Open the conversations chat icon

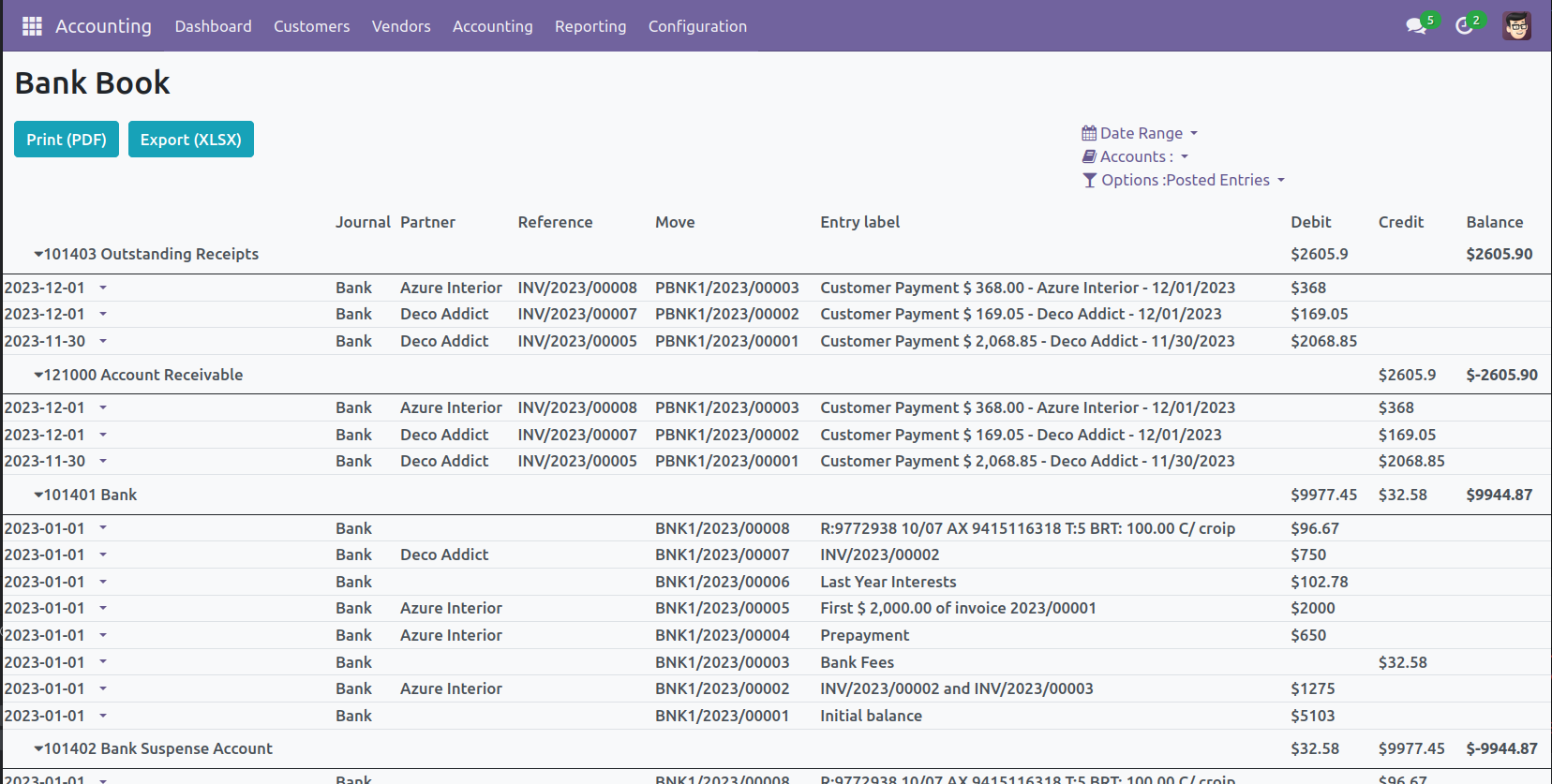point(1416,26)
